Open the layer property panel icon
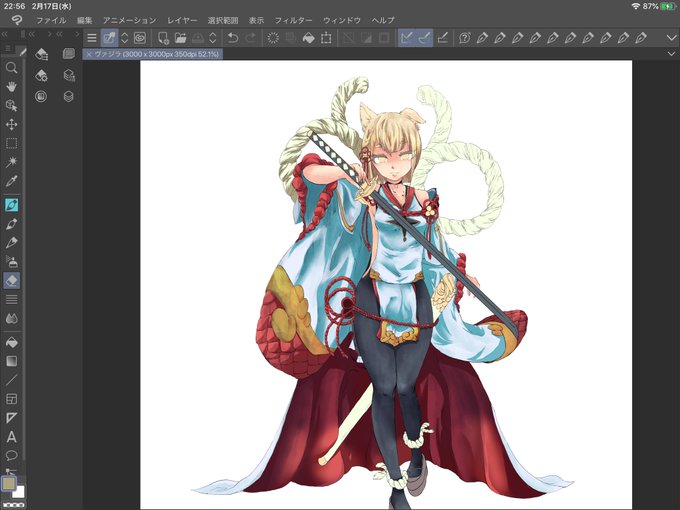This screenshot has width=680, height=510. click(69, 54)
